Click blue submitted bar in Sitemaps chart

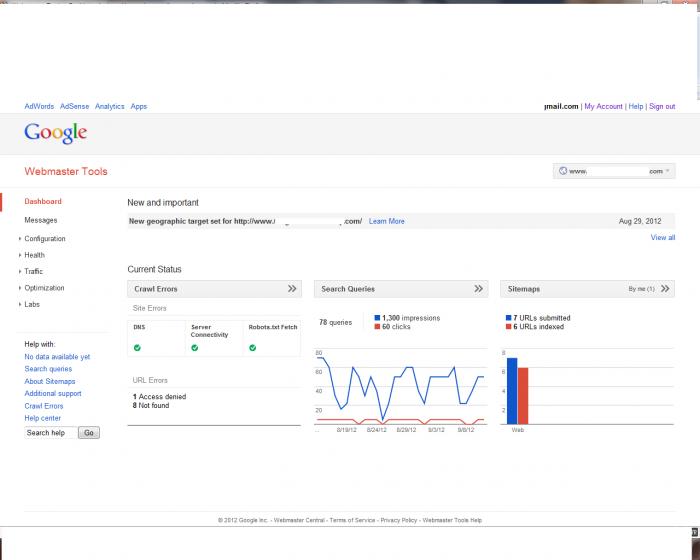point(512,391)
